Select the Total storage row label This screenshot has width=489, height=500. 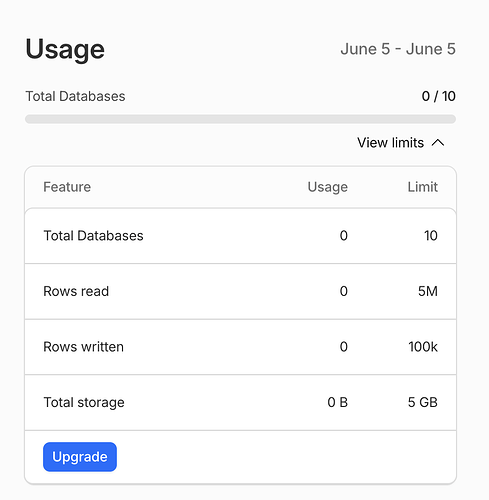tap(84, 403)
